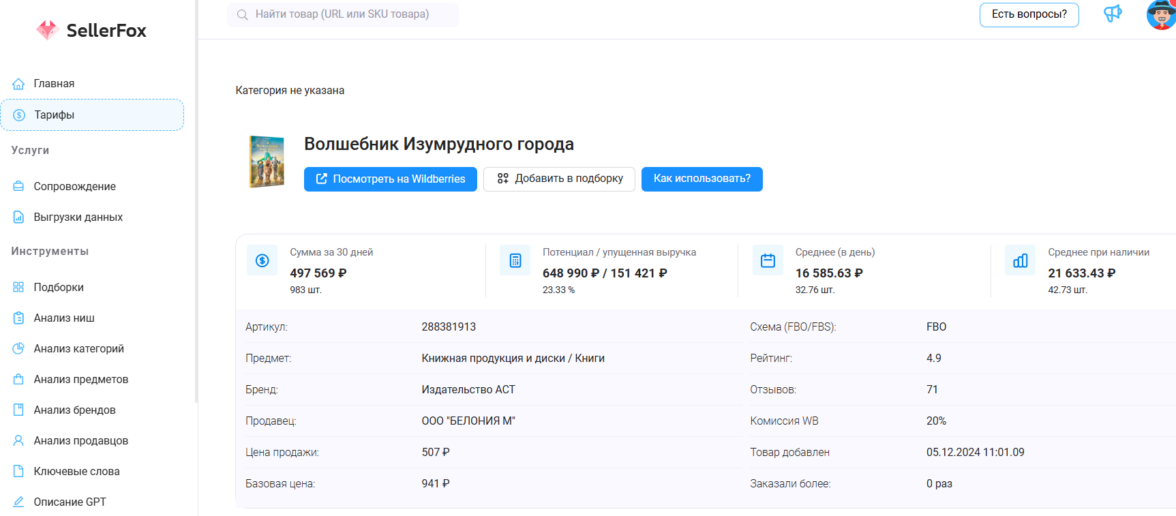Open Главная in the sidebar
This screenshot has width=1176, height=516.
(x=54, y=84)
